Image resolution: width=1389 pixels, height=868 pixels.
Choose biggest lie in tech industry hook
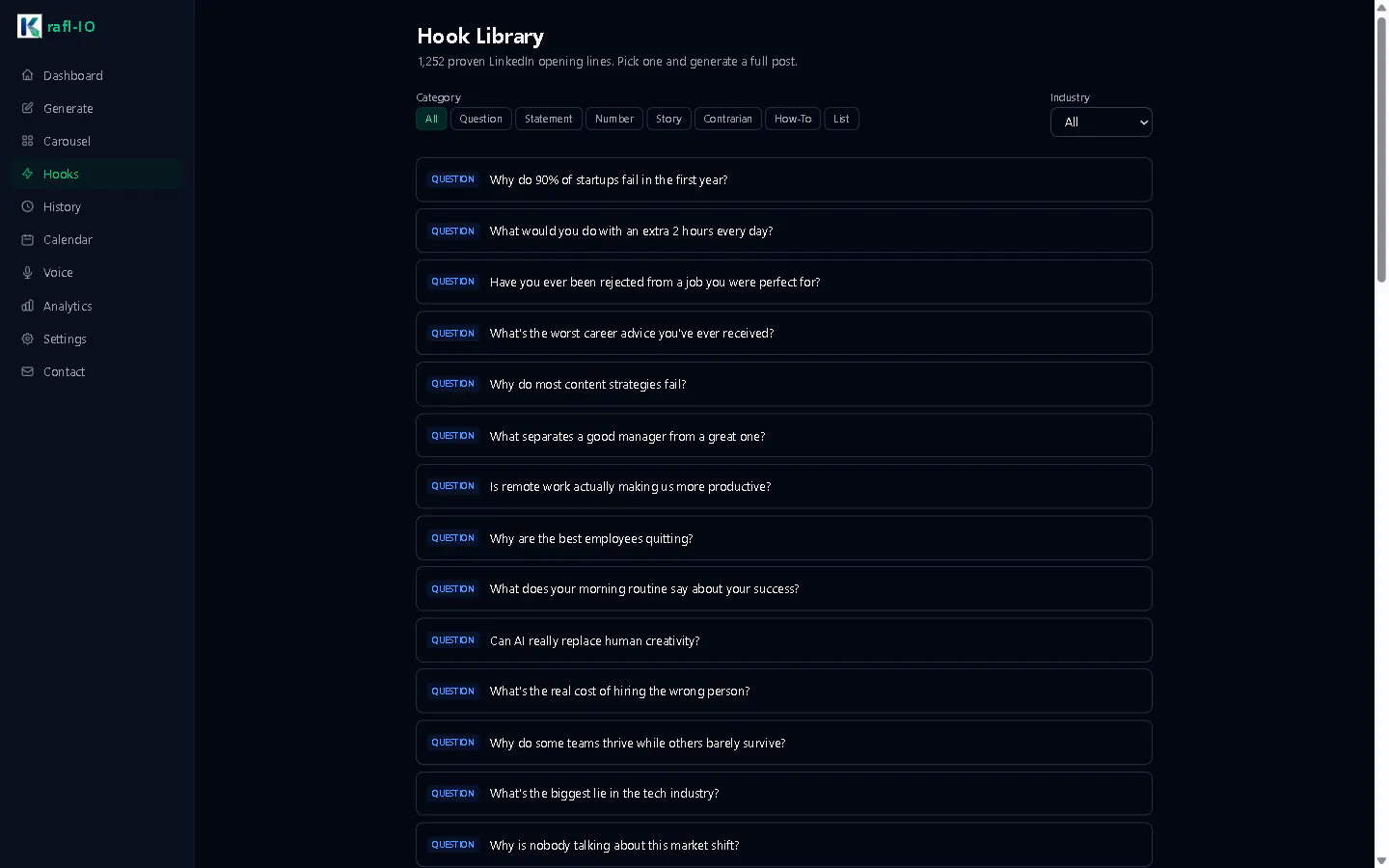coord(784,793)
